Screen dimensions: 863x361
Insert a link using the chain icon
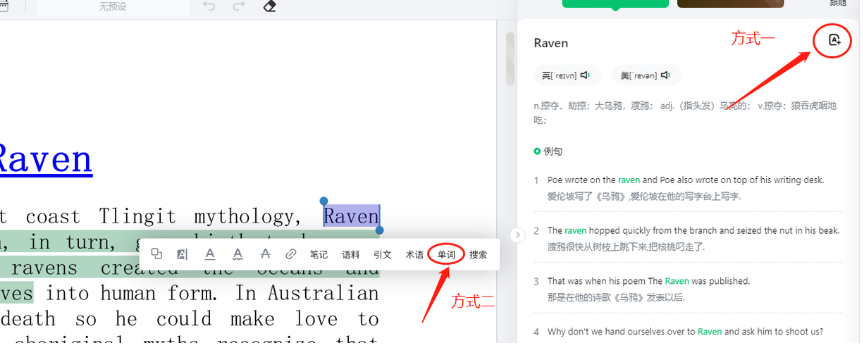291,254
